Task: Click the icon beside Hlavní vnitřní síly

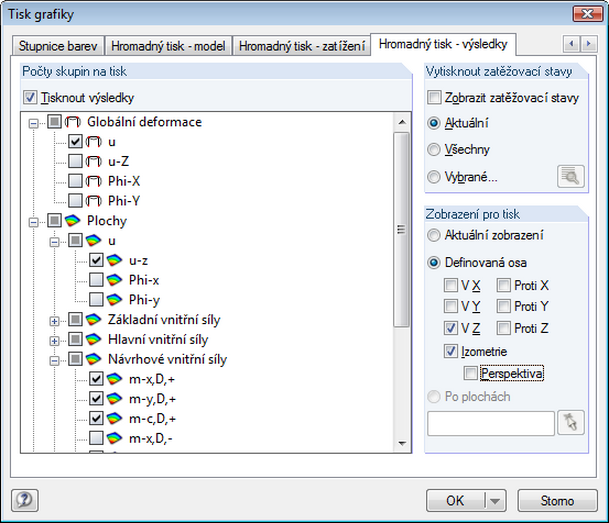Action: pos(94,339)
